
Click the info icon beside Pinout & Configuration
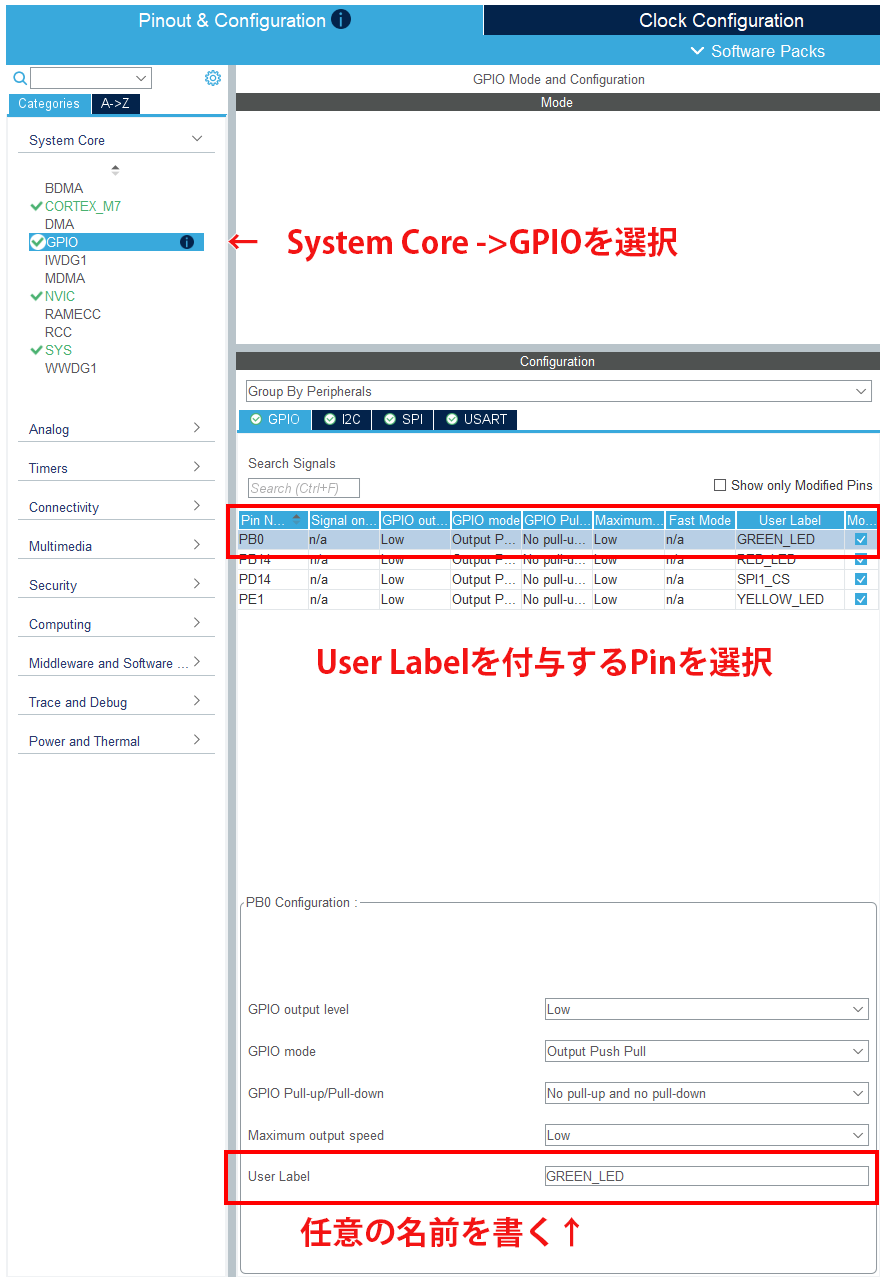[341, 19]
